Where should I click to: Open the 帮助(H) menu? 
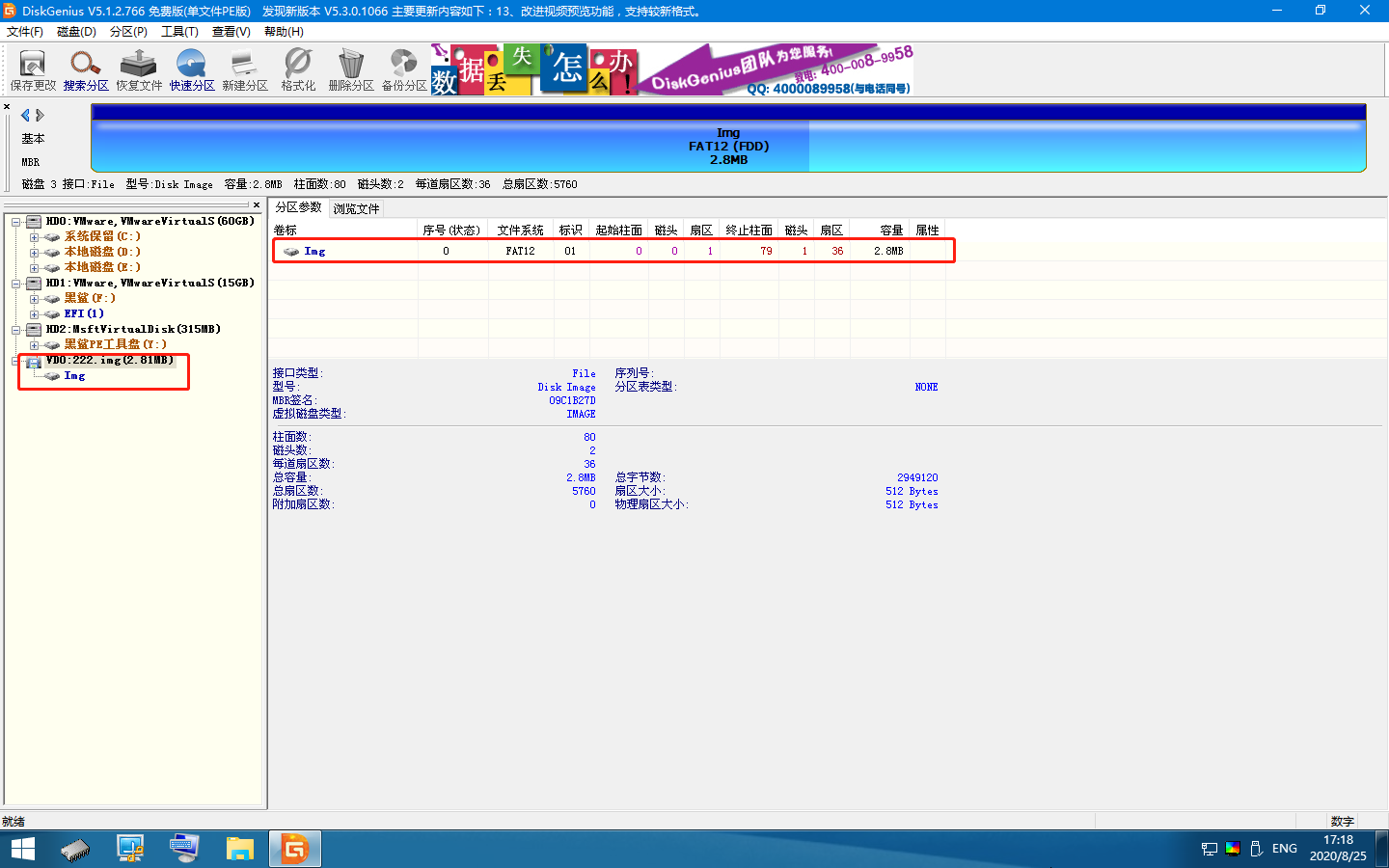click(x=284, y=32)
